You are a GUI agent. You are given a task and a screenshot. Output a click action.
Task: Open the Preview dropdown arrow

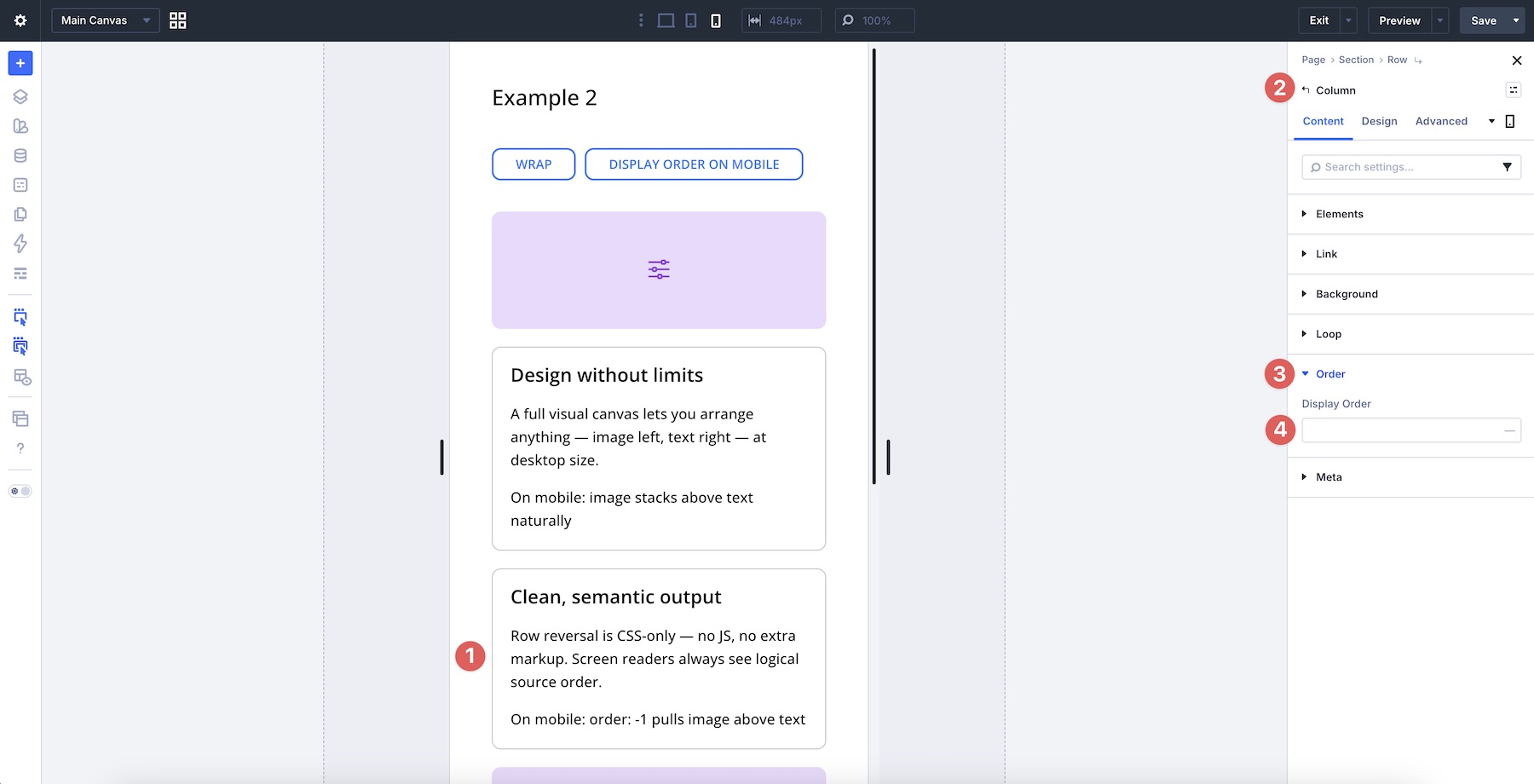(x=1440, y=20)
